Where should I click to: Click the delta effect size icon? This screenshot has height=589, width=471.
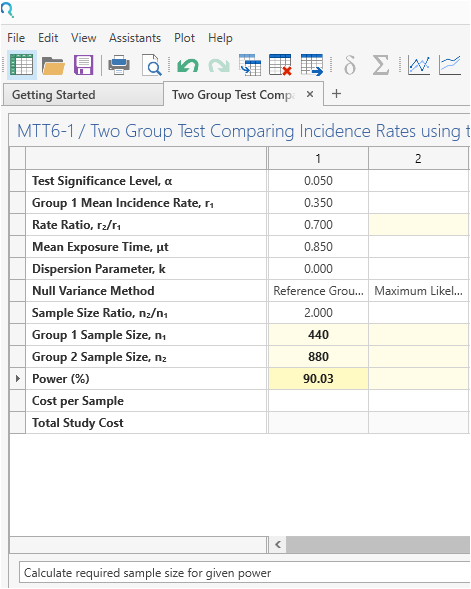point(350,65)
